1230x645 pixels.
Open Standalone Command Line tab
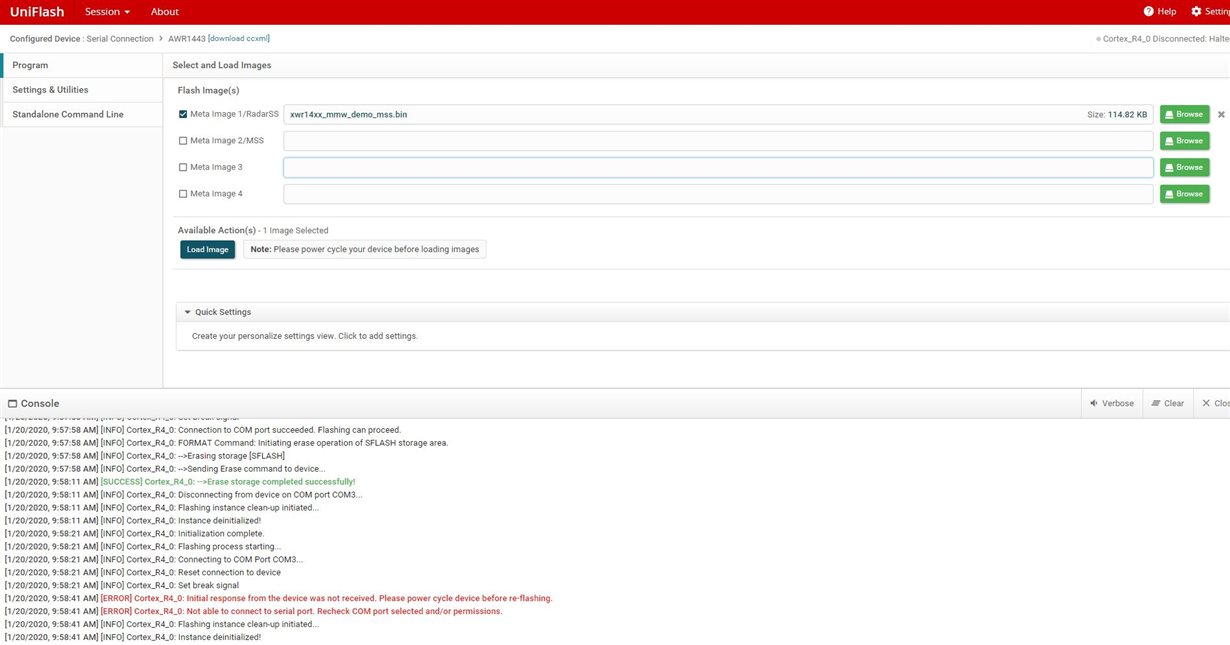81,114
